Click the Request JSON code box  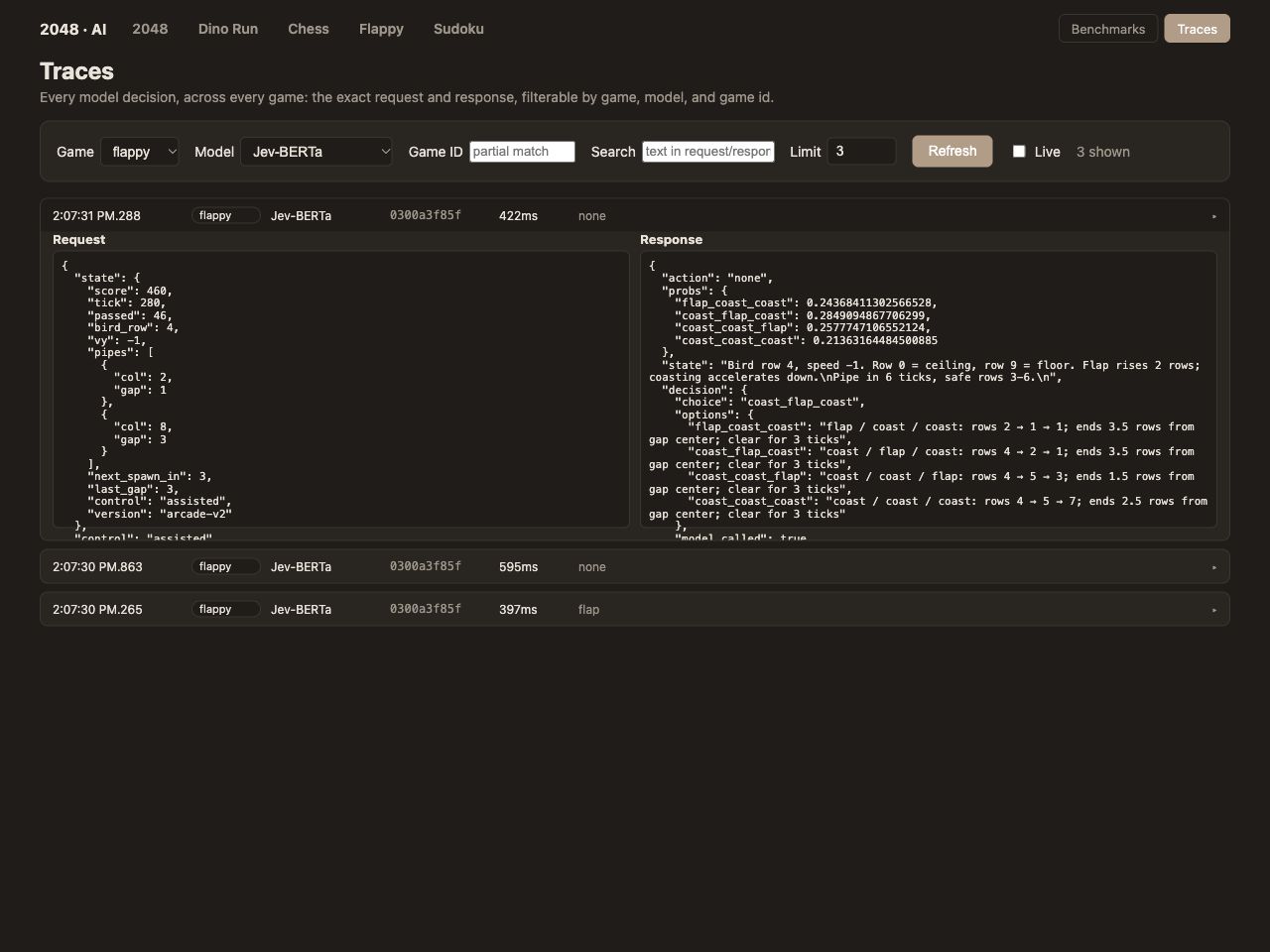[341, 389]
